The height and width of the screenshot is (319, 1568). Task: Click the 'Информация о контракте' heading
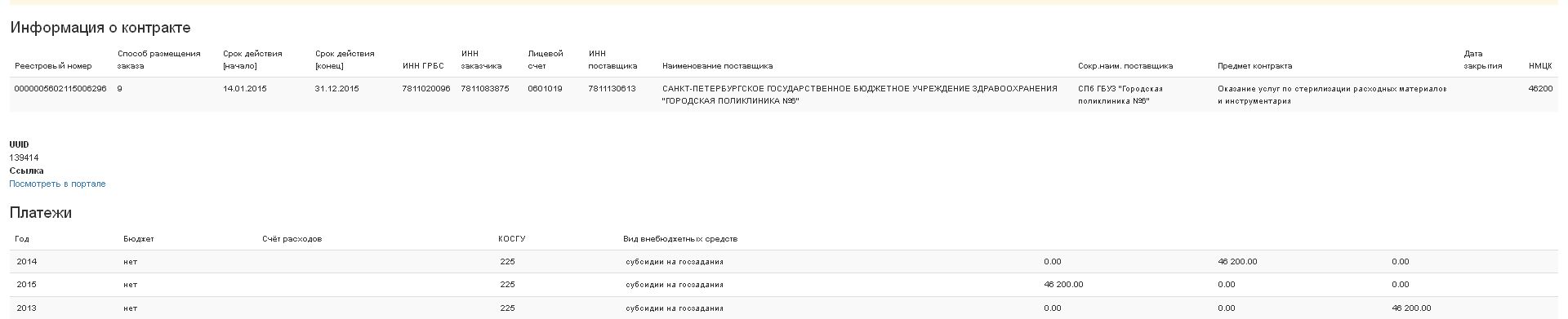(100, 28)
